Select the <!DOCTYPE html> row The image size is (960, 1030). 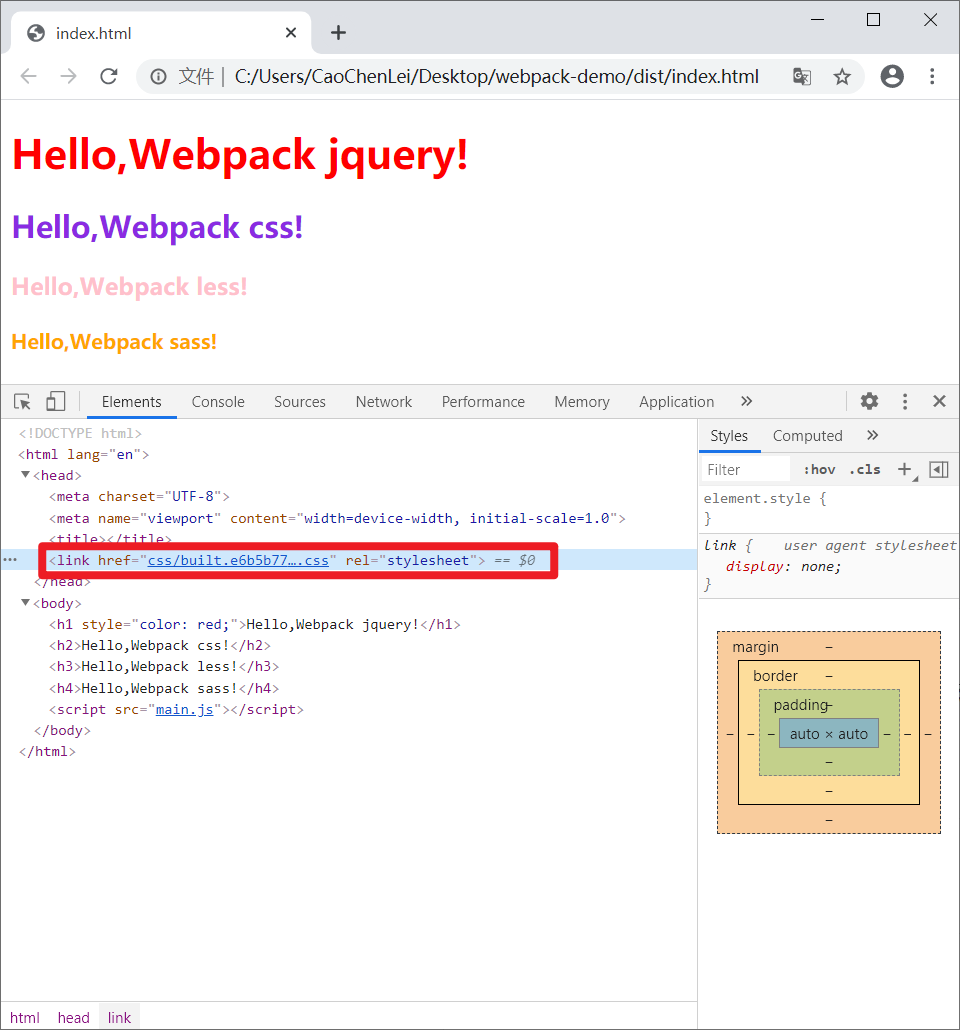(x=80, y=434)
